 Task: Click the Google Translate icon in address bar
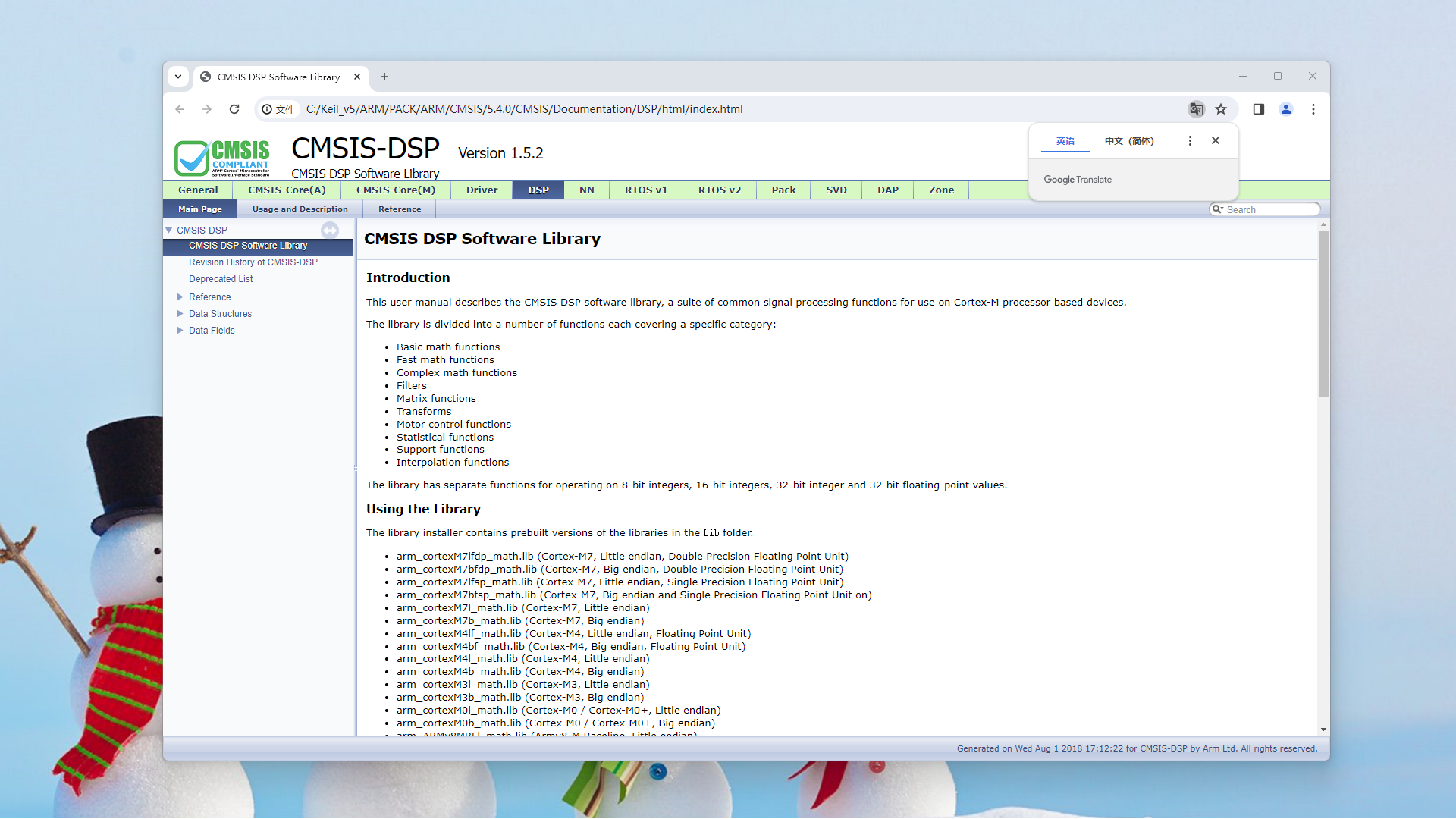coord(1196,109)
